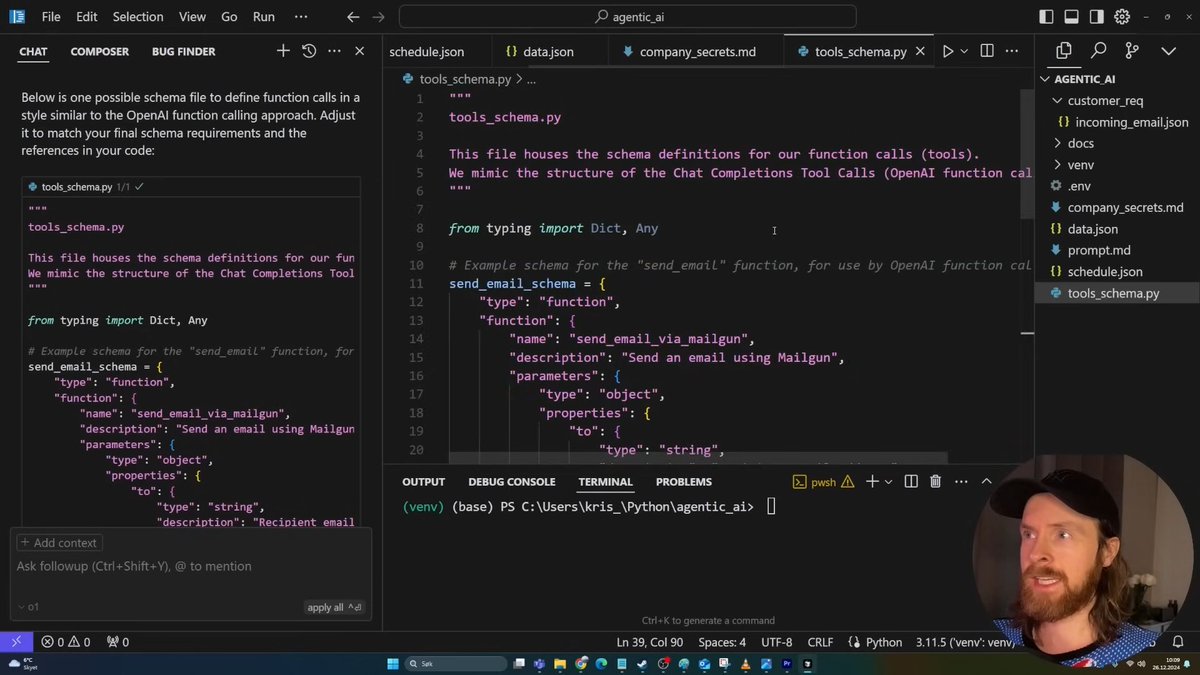Click the Add context button

[58, 543]
